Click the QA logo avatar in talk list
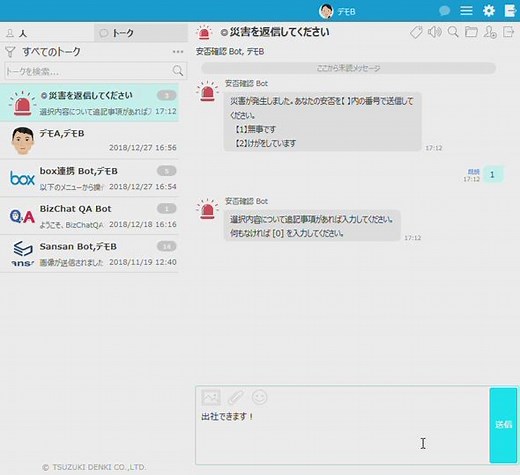This screenshot has width=520, height=475. [22, 216]
